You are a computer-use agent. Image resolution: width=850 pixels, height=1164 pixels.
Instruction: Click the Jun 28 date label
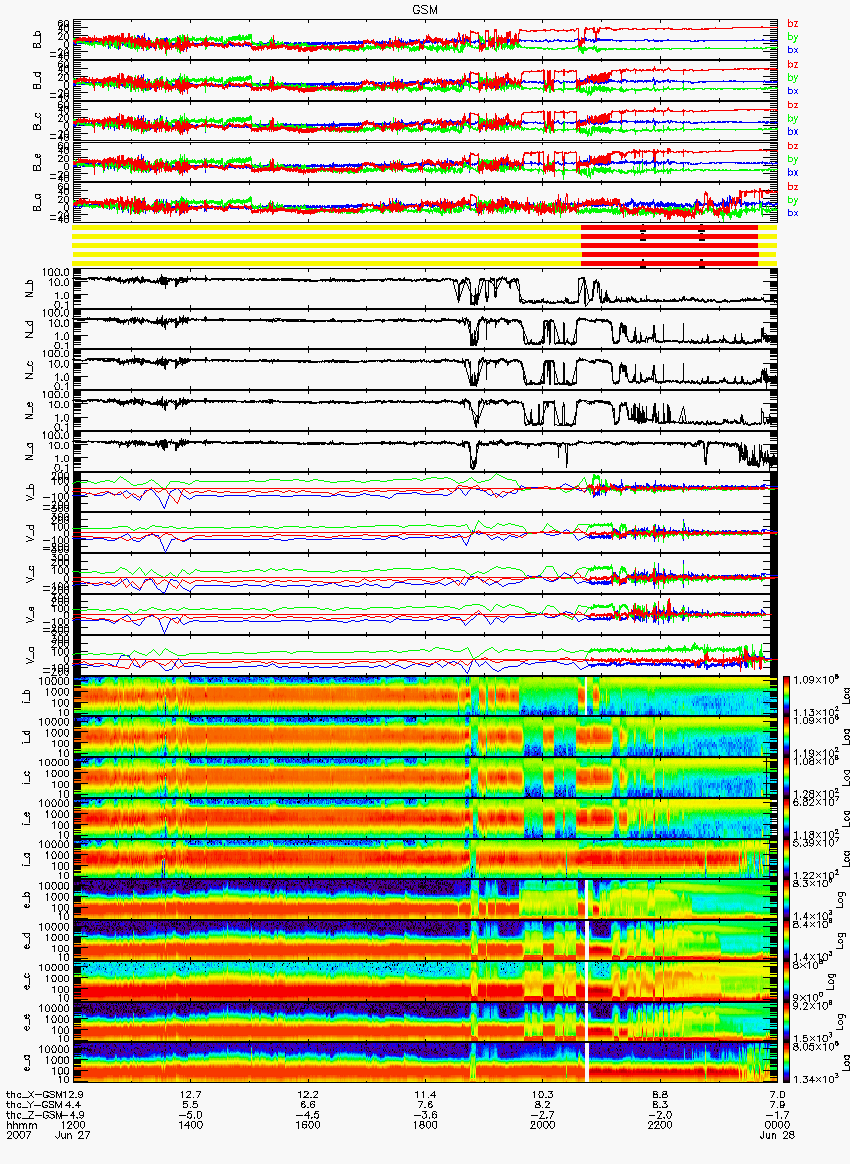click(777, 1136)
